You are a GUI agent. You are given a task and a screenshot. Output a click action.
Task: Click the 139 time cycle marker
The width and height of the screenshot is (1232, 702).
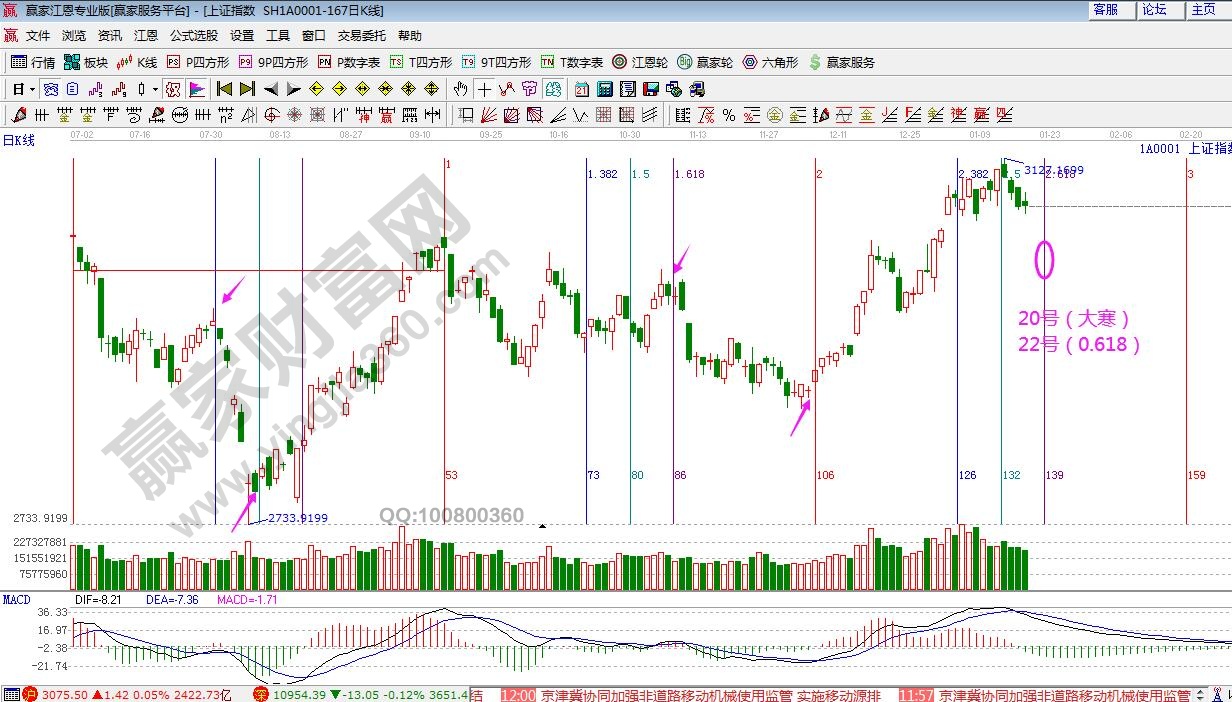1055,475
